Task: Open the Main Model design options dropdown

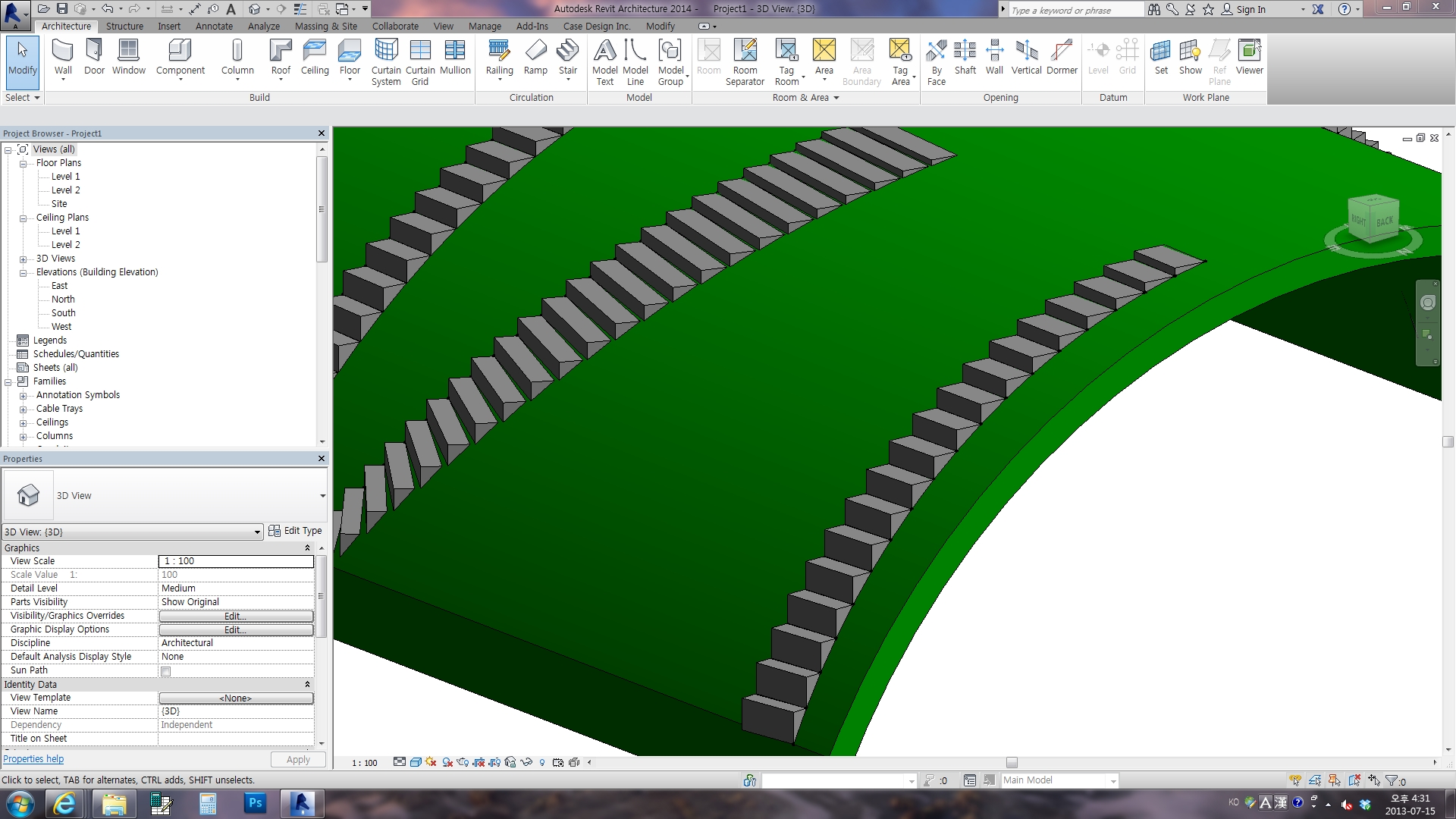Action: (1112, 780)
